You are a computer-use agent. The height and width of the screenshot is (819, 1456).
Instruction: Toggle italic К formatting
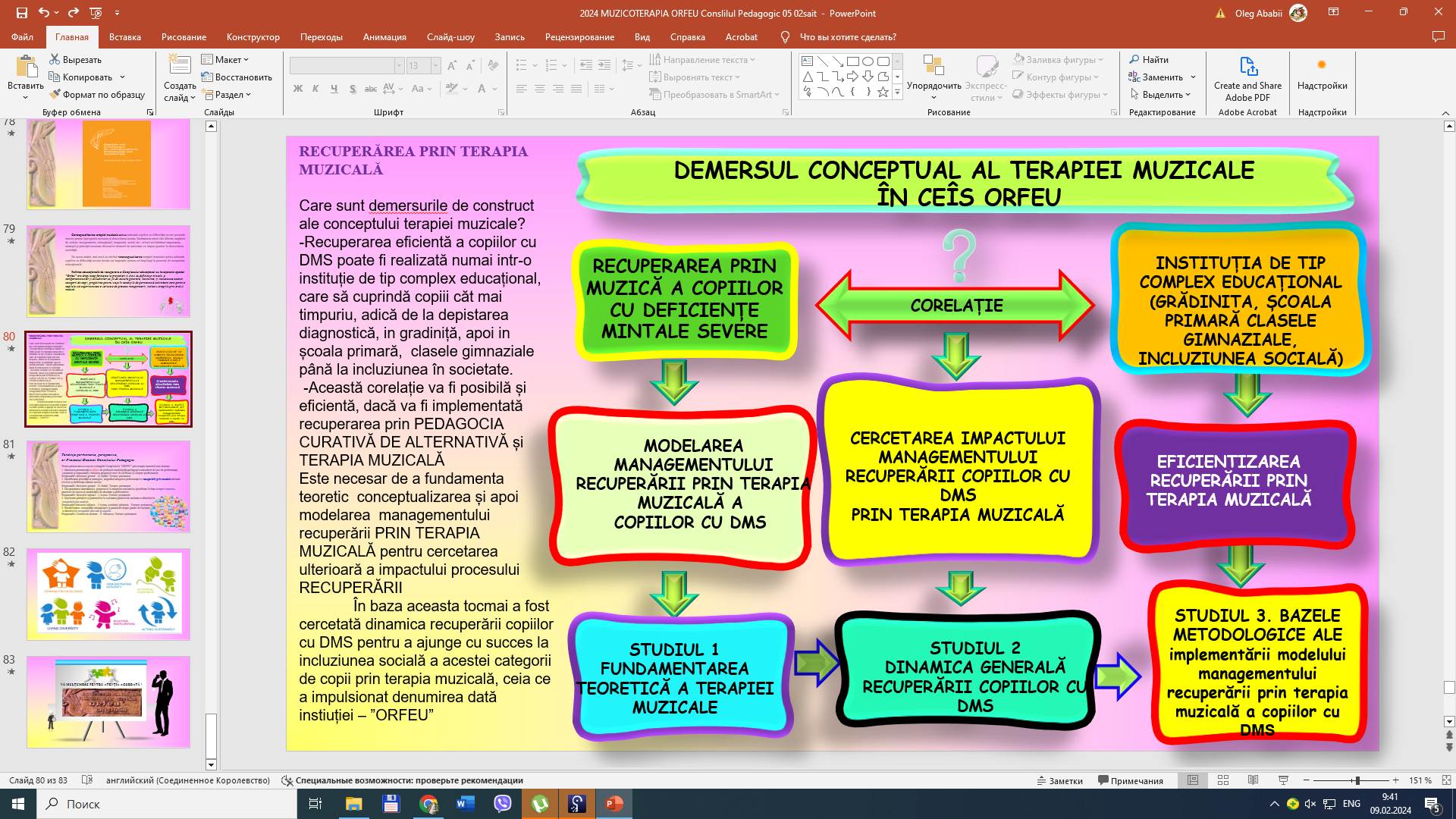coord(315,89)
